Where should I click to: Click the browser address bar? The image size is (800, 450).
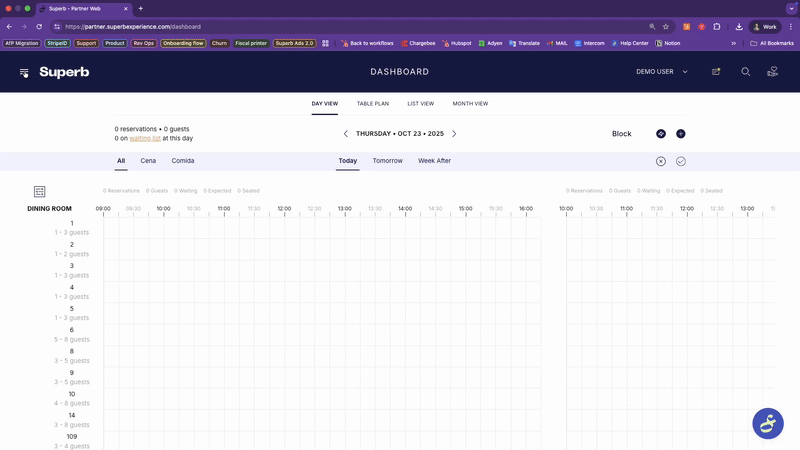pyautogui.click(x=352, y=27)
